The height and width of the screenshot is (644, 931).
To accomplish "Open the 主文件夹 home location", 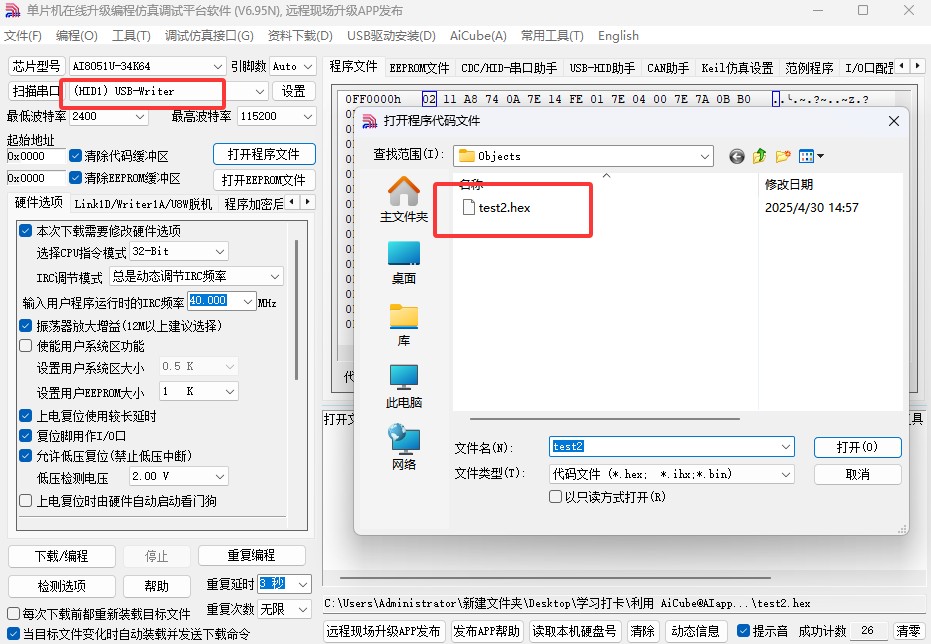I will click(x=404, y=199).
